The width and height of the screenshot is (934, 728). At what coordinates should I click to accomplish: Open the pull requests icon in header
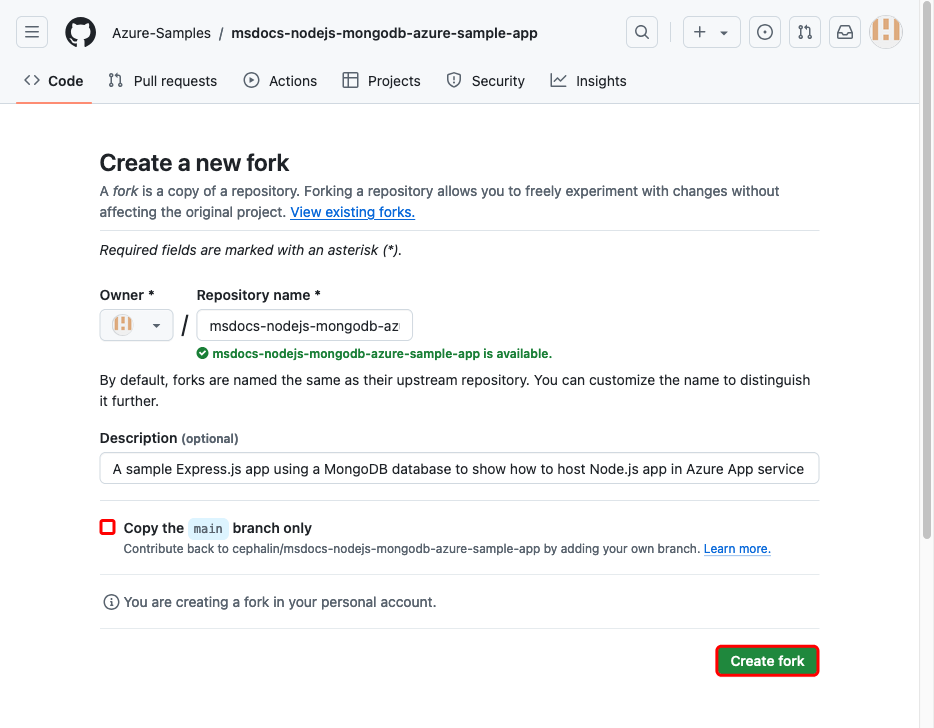point(804,32)
